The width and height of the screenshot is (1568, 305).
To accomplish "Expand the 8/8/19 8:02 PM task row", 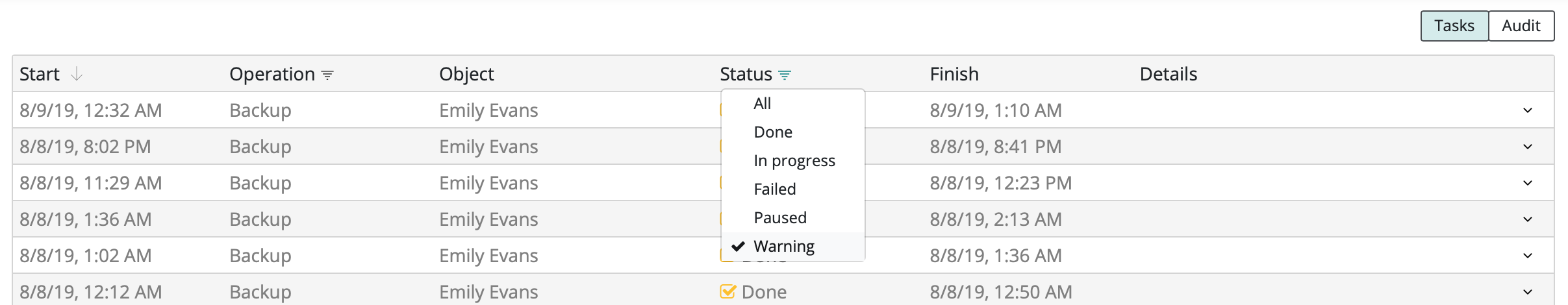I will (x=1528, y=147).
